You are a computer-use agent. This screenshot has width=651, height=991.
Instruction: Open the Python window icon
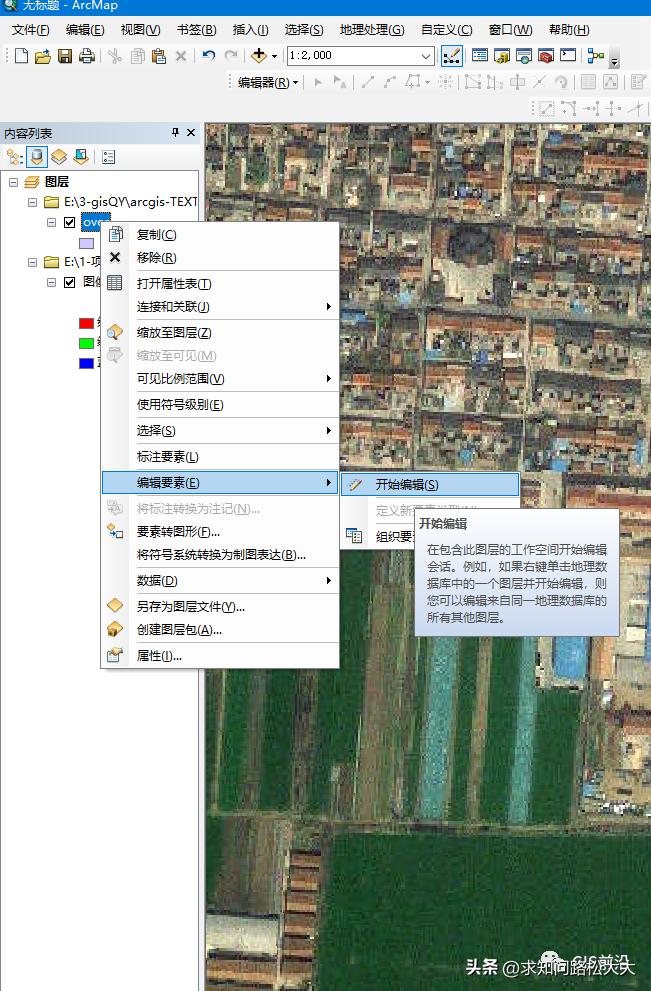568,56
